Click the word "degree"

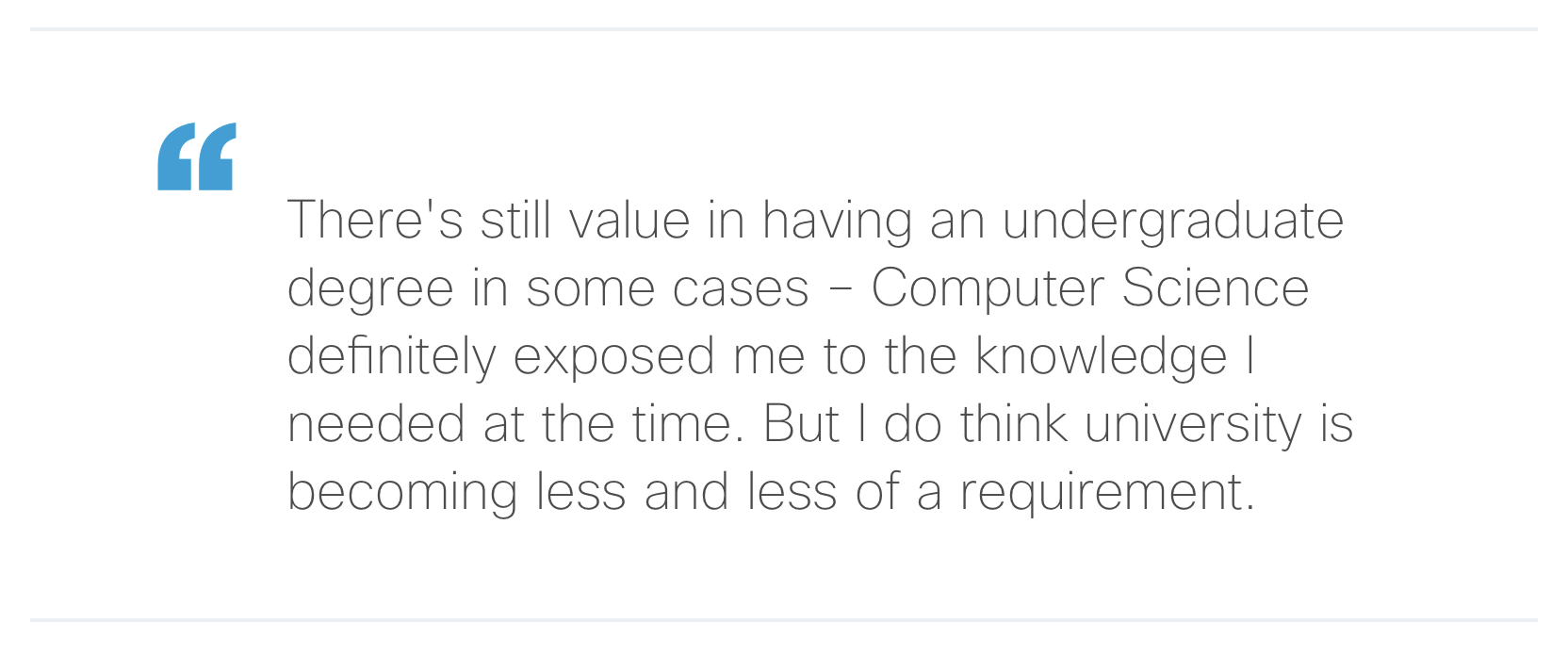[370, 289]
